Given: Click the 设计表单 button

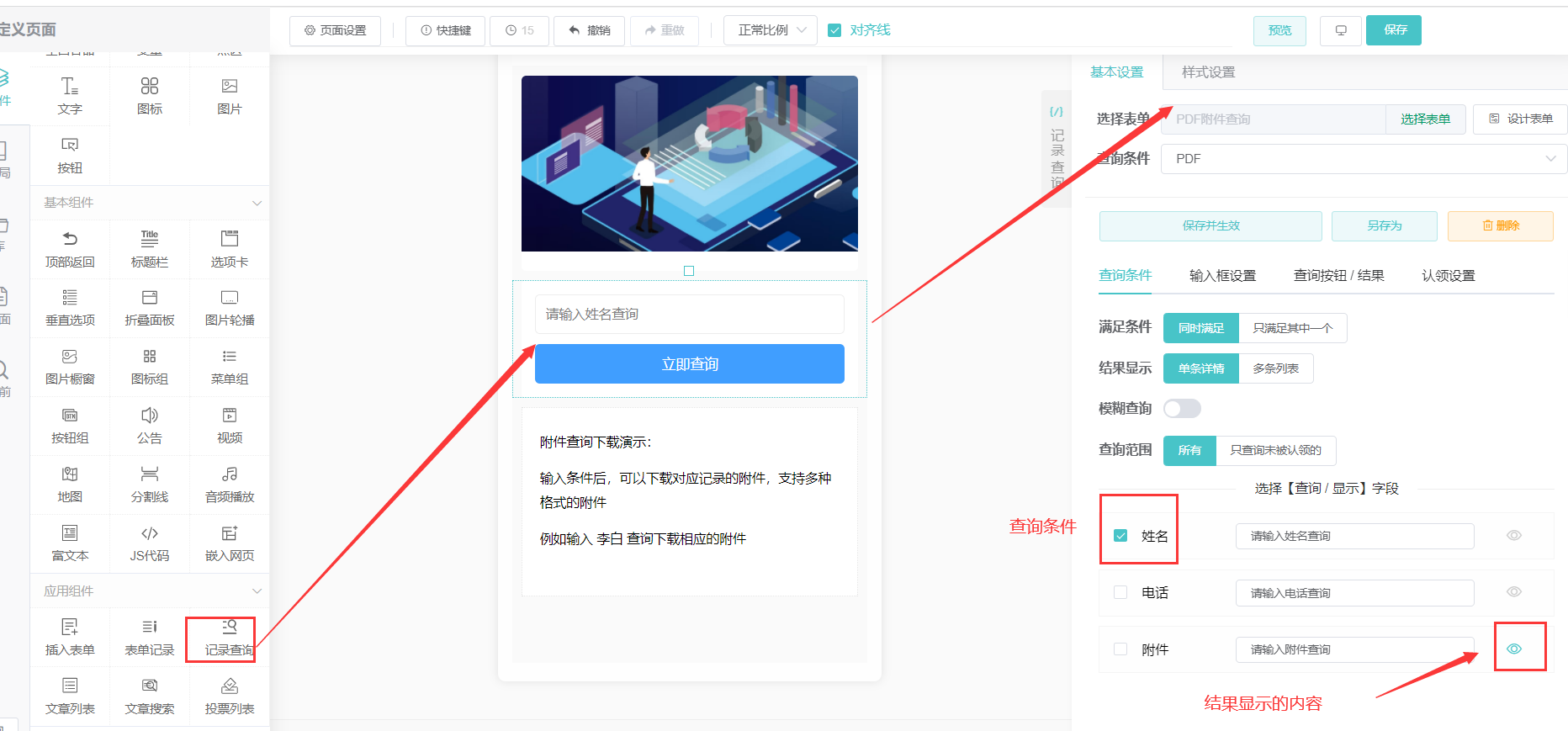Looking at the screenshot, I should pyautogui.click(x=1520, y=119).
